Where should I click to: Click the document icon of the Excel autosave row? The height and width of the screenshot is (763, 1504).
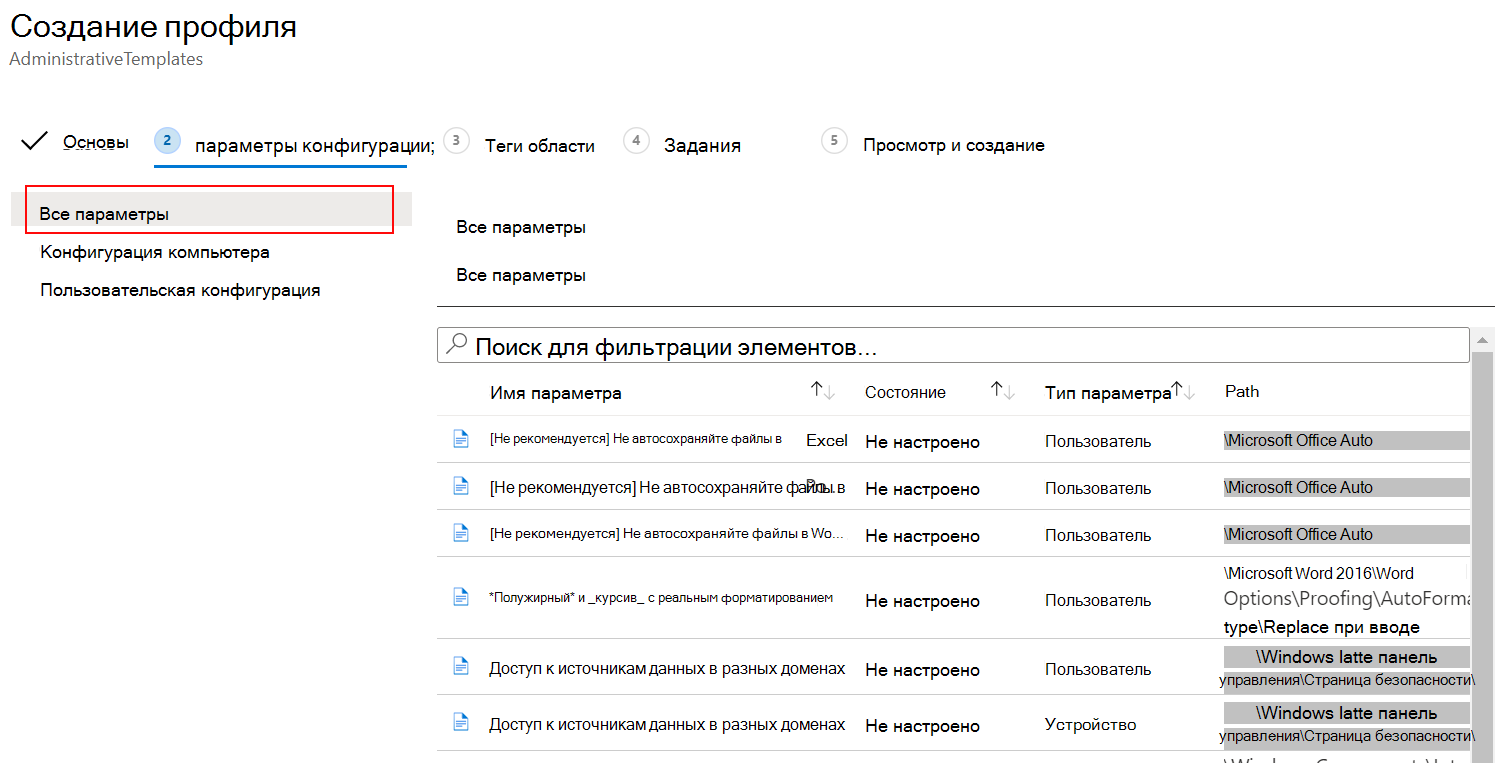coord(461,439)
